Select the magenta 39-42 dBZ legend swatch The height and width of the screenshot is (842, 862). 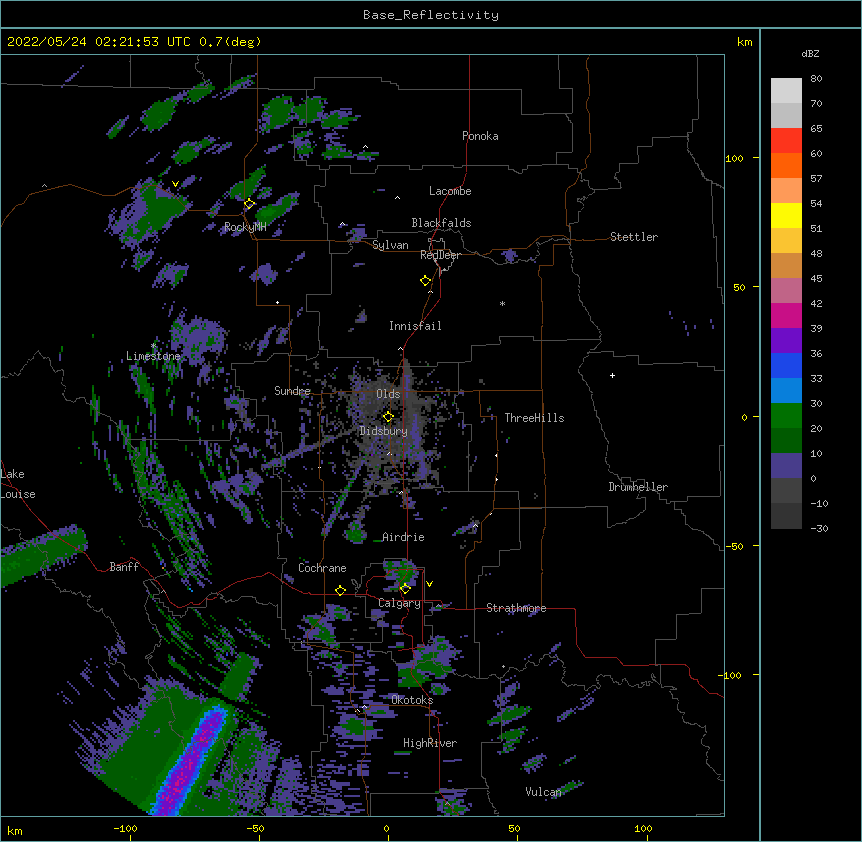pos(786,315)
